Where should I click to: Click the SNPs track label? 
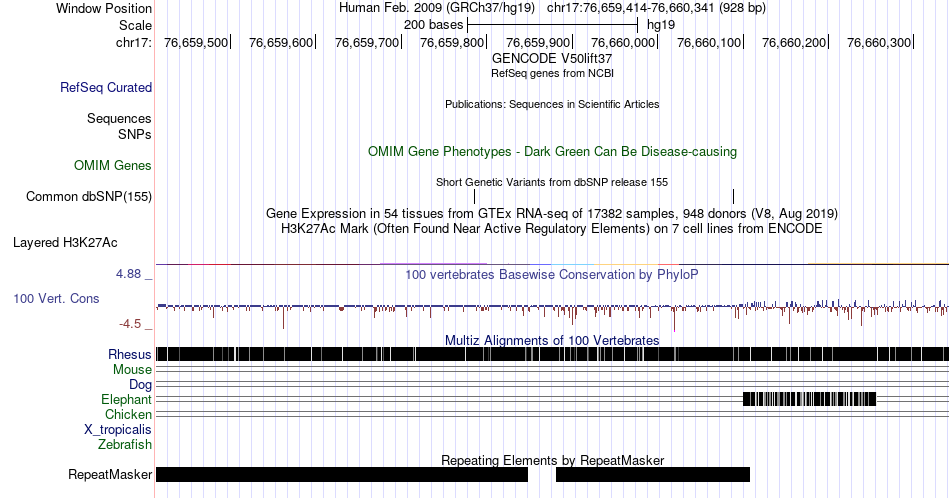(135, 134)
